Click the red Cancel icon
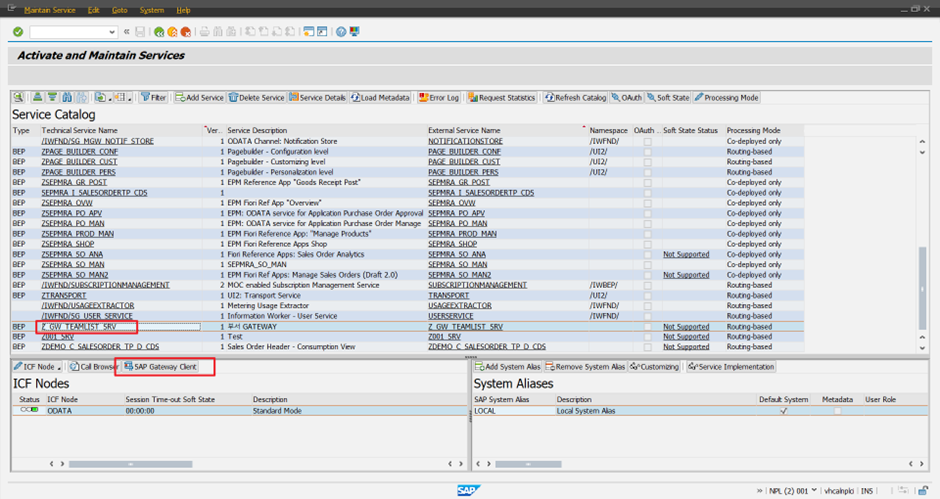Screen dimensions: 940x499 point(186,32)
